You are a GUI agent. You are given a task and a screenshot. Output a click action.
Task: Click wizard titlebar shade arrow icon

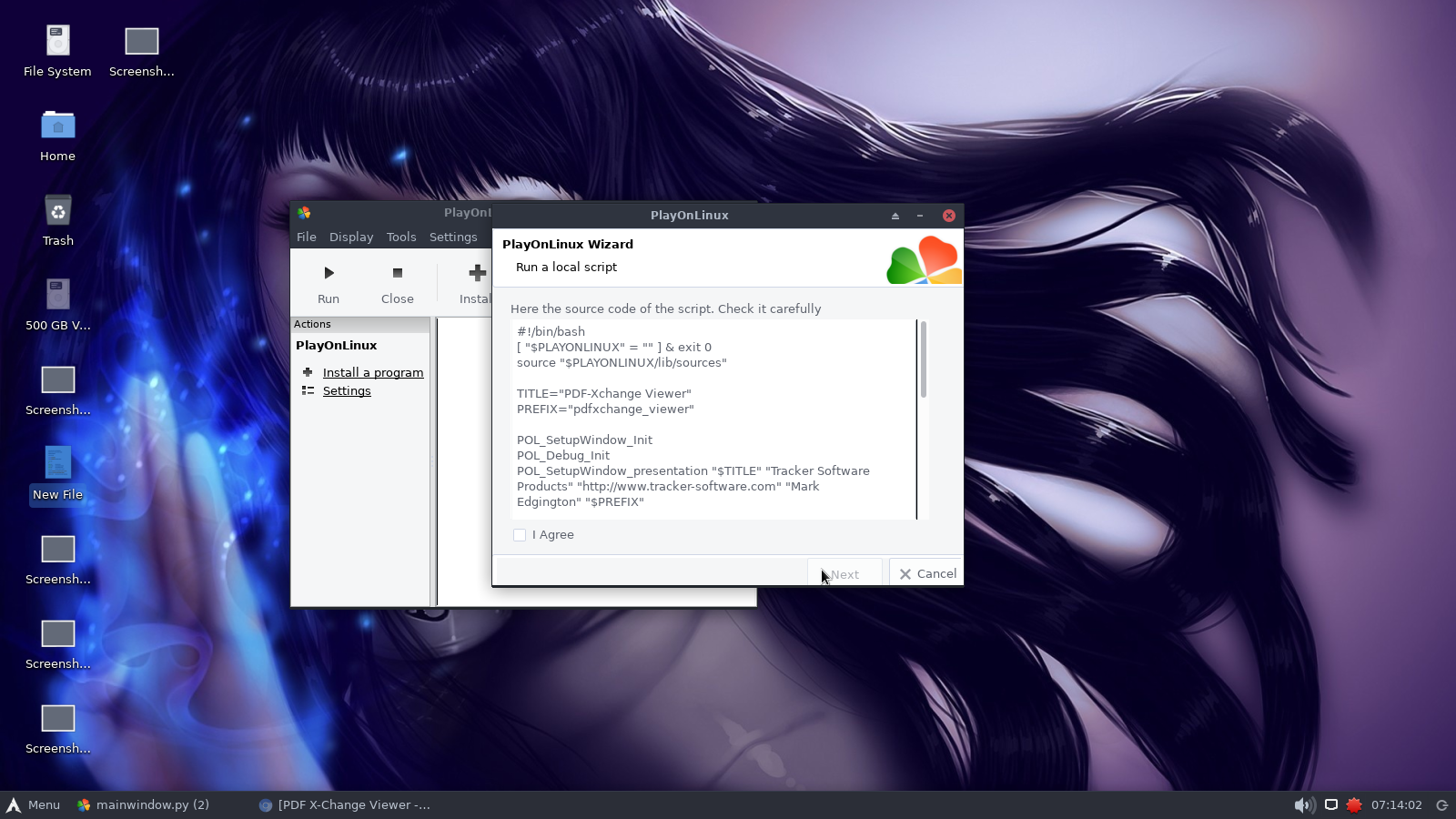click(895, 216)
